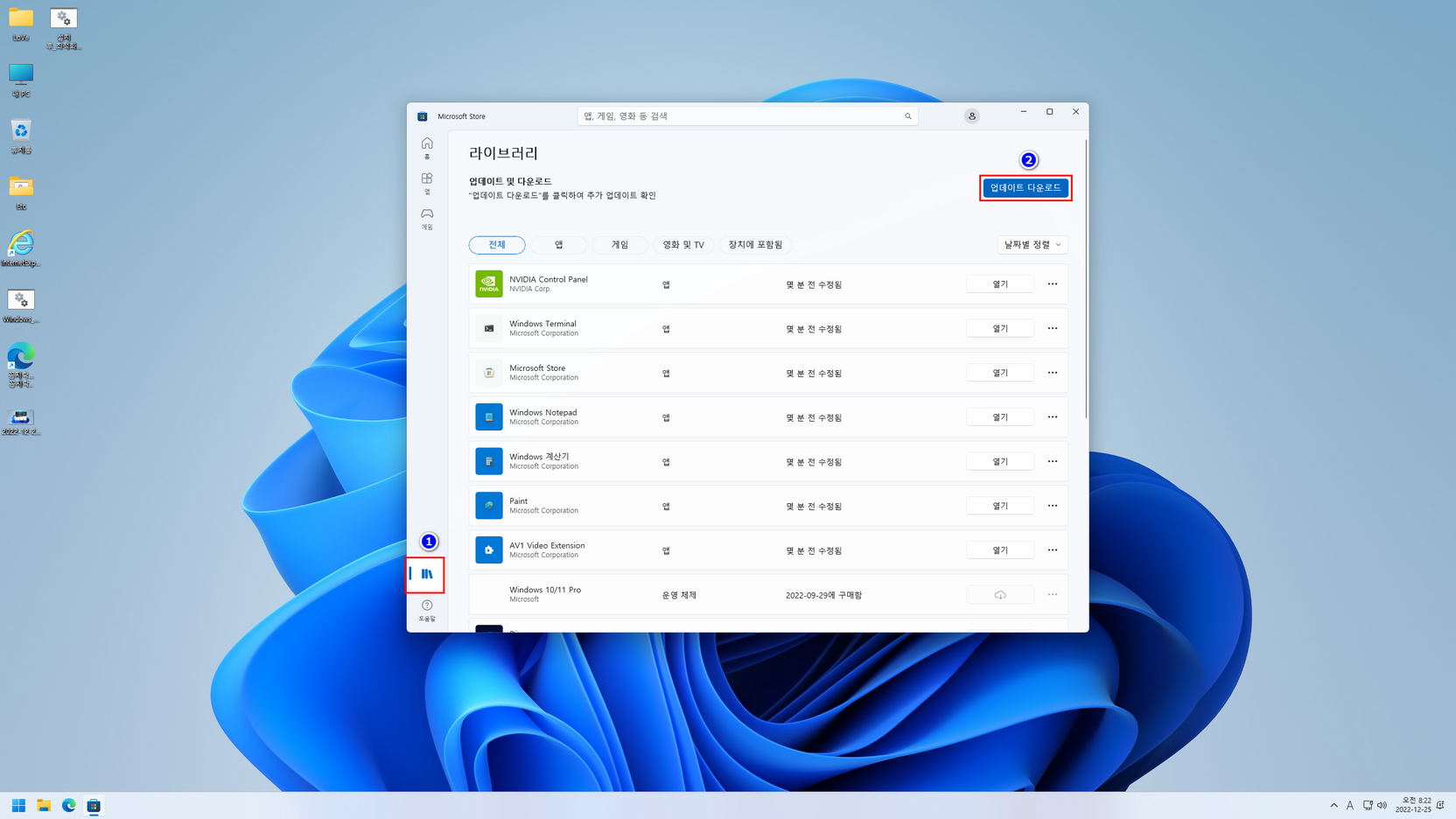
Task: Click the Windows Start button on taskbar
Action: pos(18,805)
